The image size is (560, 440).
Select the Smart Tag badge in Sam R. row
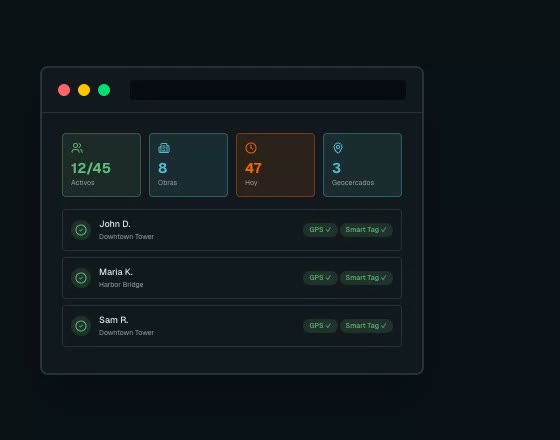coord(366,326)
